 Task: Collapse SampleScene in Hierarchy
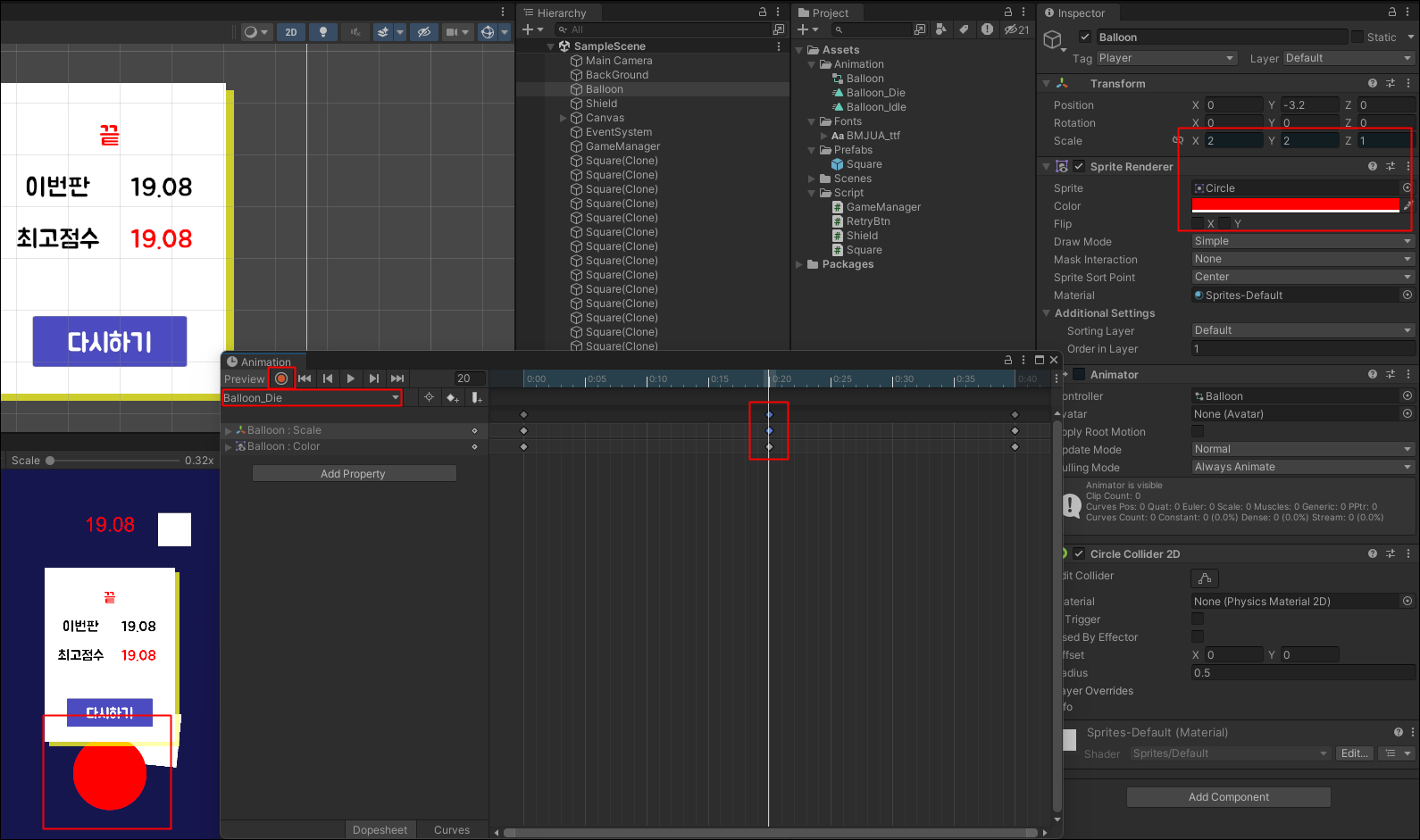click(550, 46)
